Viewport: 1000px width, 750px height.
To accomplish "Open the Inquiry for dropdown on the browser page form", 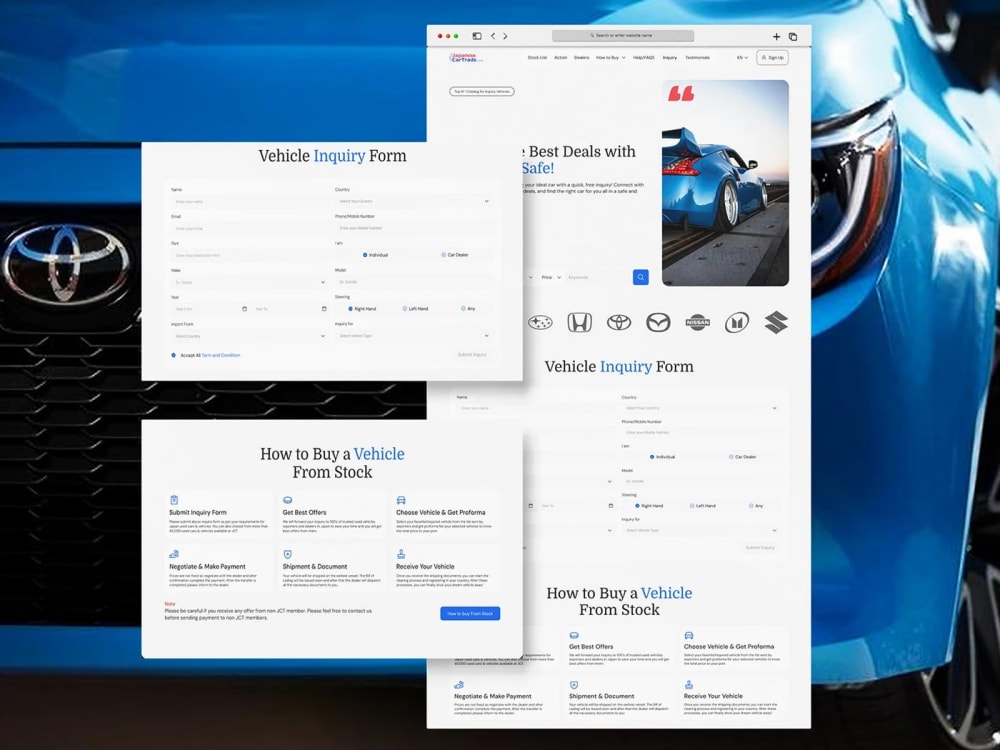I will pos(700,530).
